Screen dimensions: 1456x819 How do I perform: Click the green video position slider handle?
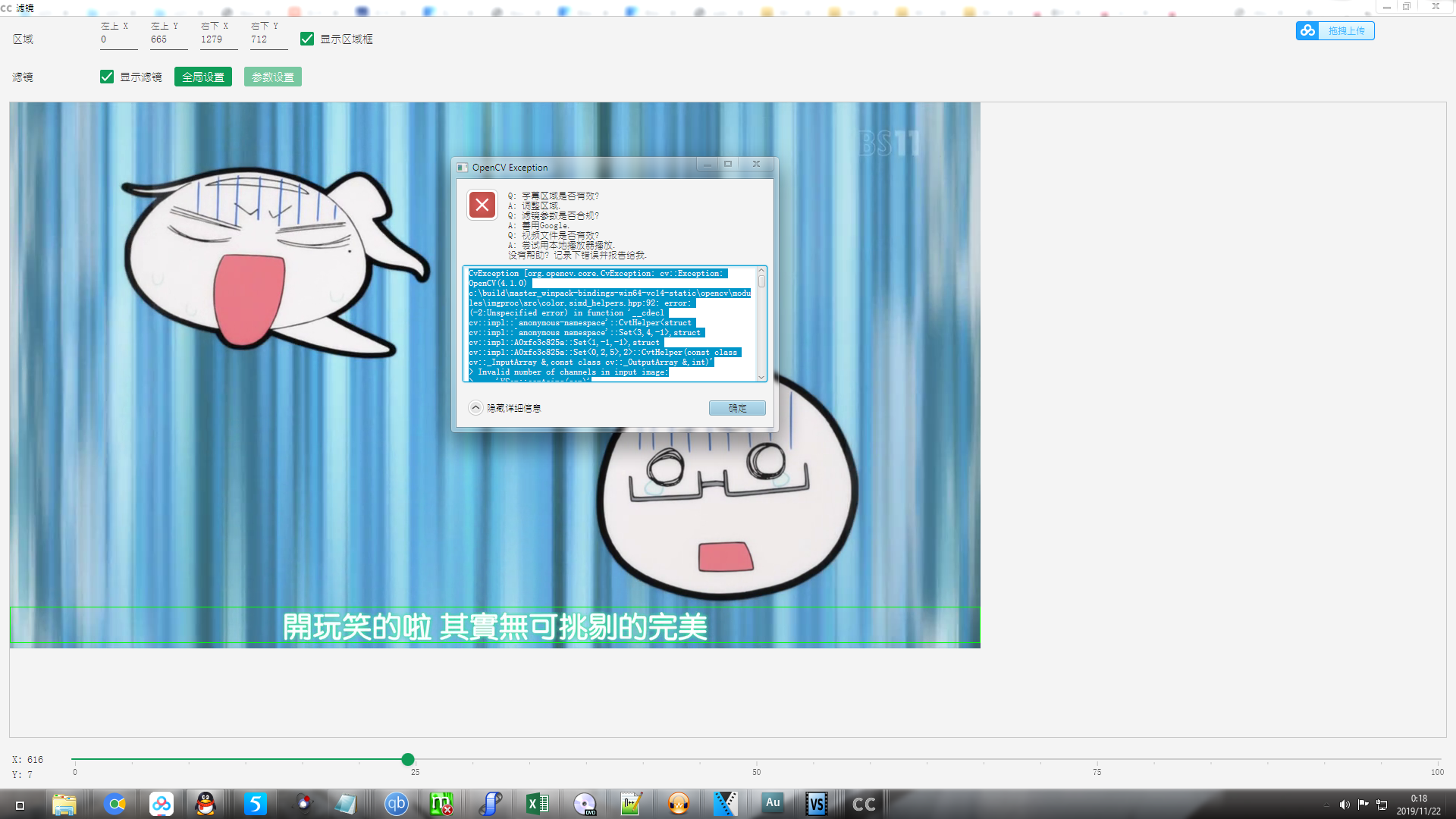click(x=408, y=759)
